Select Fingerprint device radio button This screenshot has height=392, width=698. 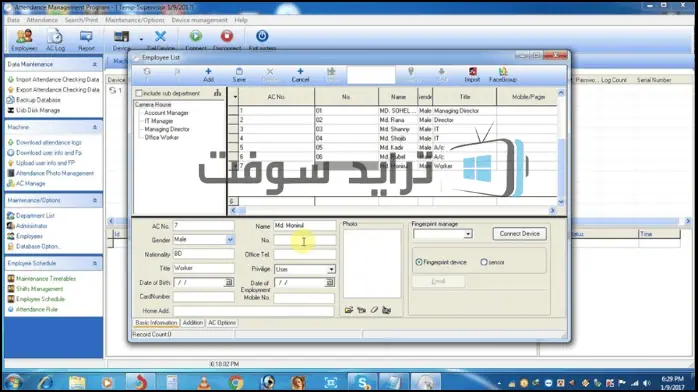pyautogui.click(x=419, y=262)
